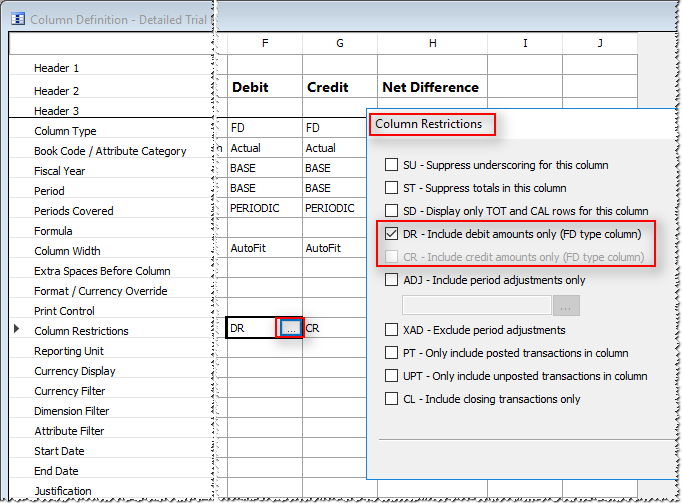
Task: Select the Column Type cell showing FD in column F
Action: click(264, 129)
